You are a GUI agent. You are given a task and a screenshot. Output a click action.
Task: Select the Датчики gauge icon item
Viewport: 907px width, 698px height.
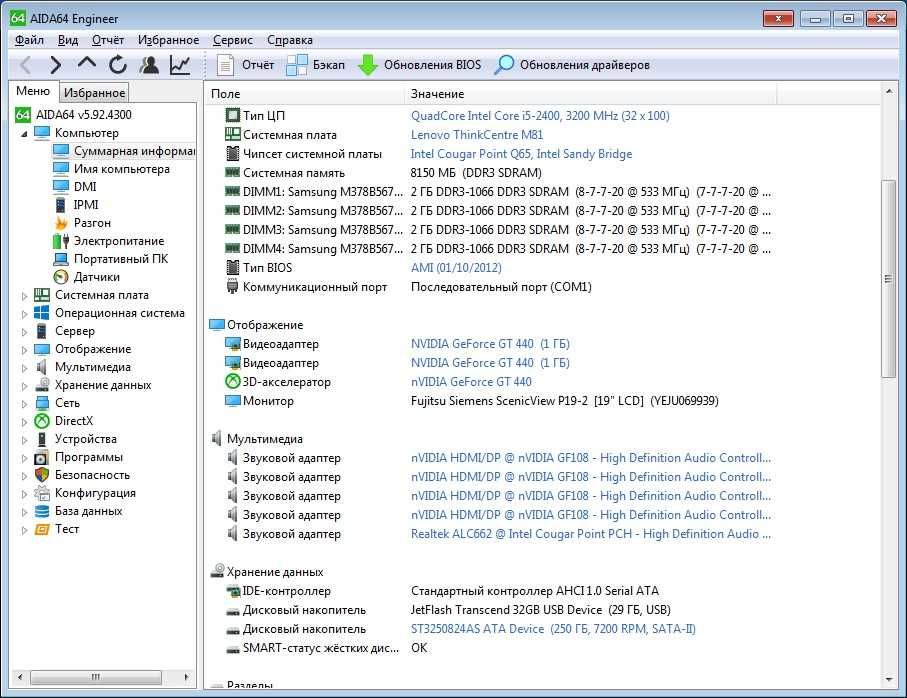[x=61, y=277]
